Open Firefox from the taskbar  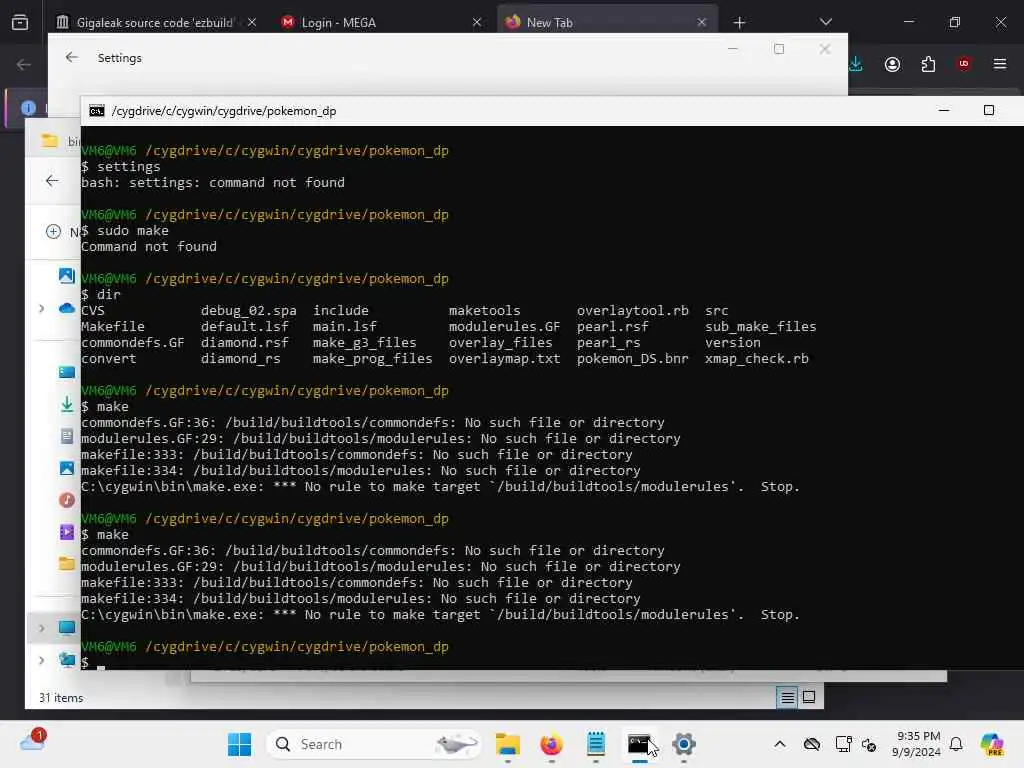[x=552, y=744]
